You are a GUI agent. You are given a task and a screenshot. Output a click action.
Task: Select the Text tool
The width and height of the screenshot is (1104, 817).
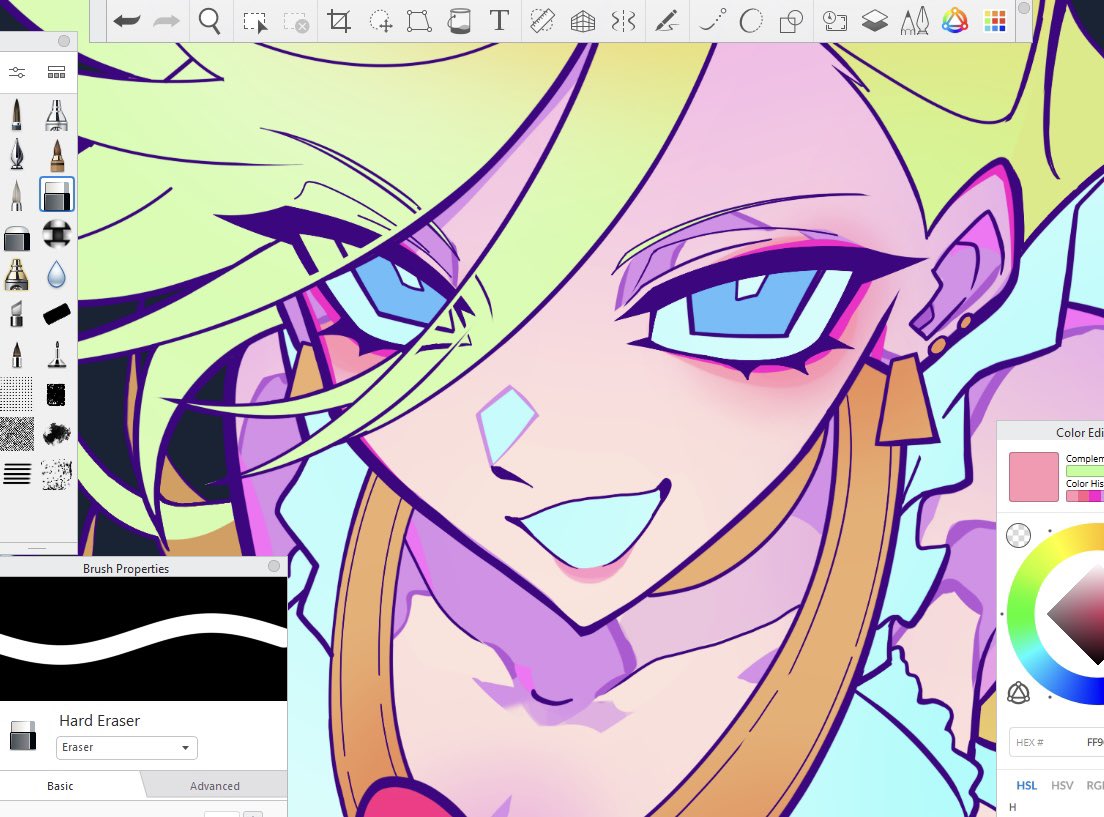tap(499, 20)
